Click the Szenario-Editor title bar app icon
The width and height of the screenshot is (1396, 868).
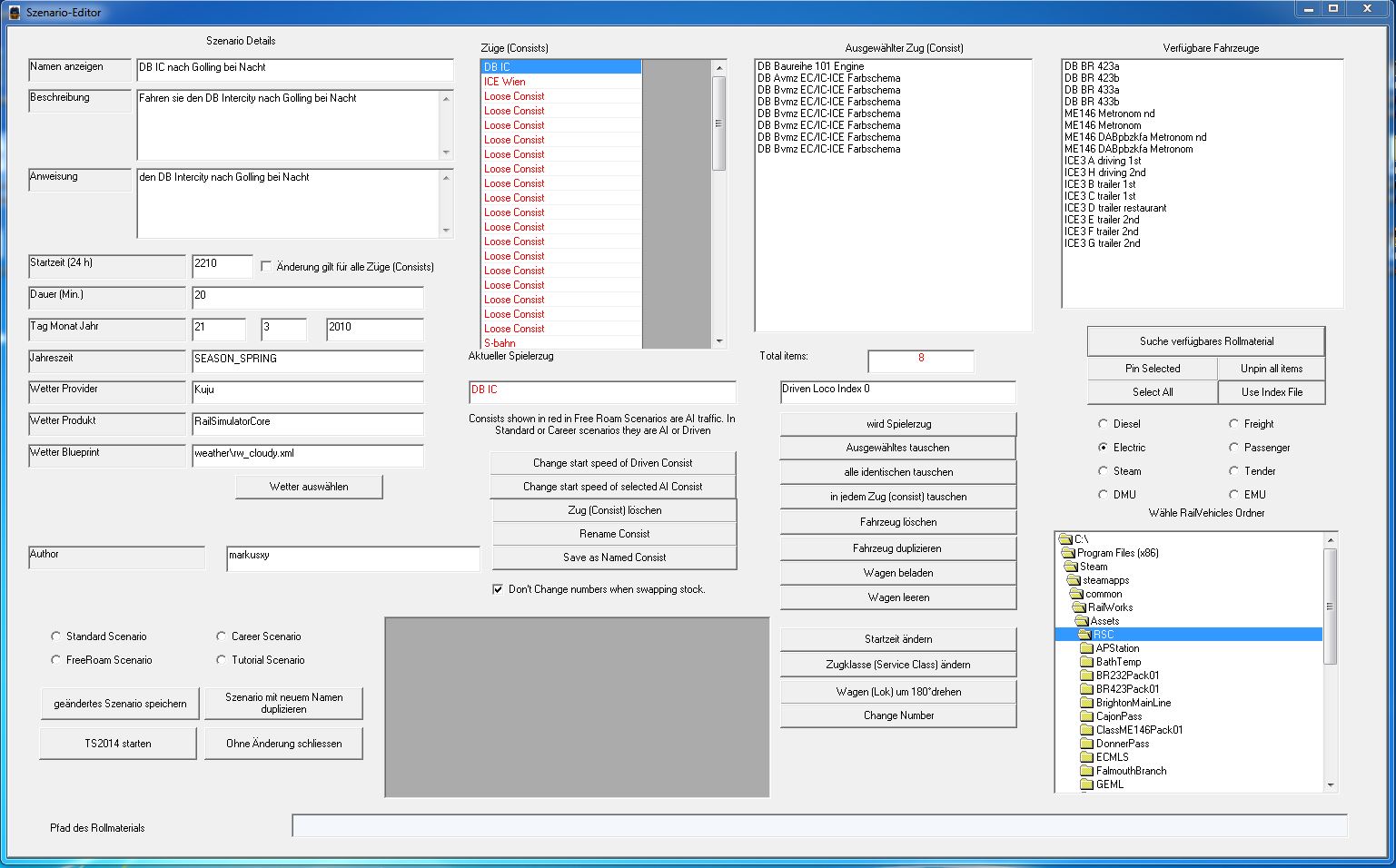pyautogui.click(x=15, y=13)
